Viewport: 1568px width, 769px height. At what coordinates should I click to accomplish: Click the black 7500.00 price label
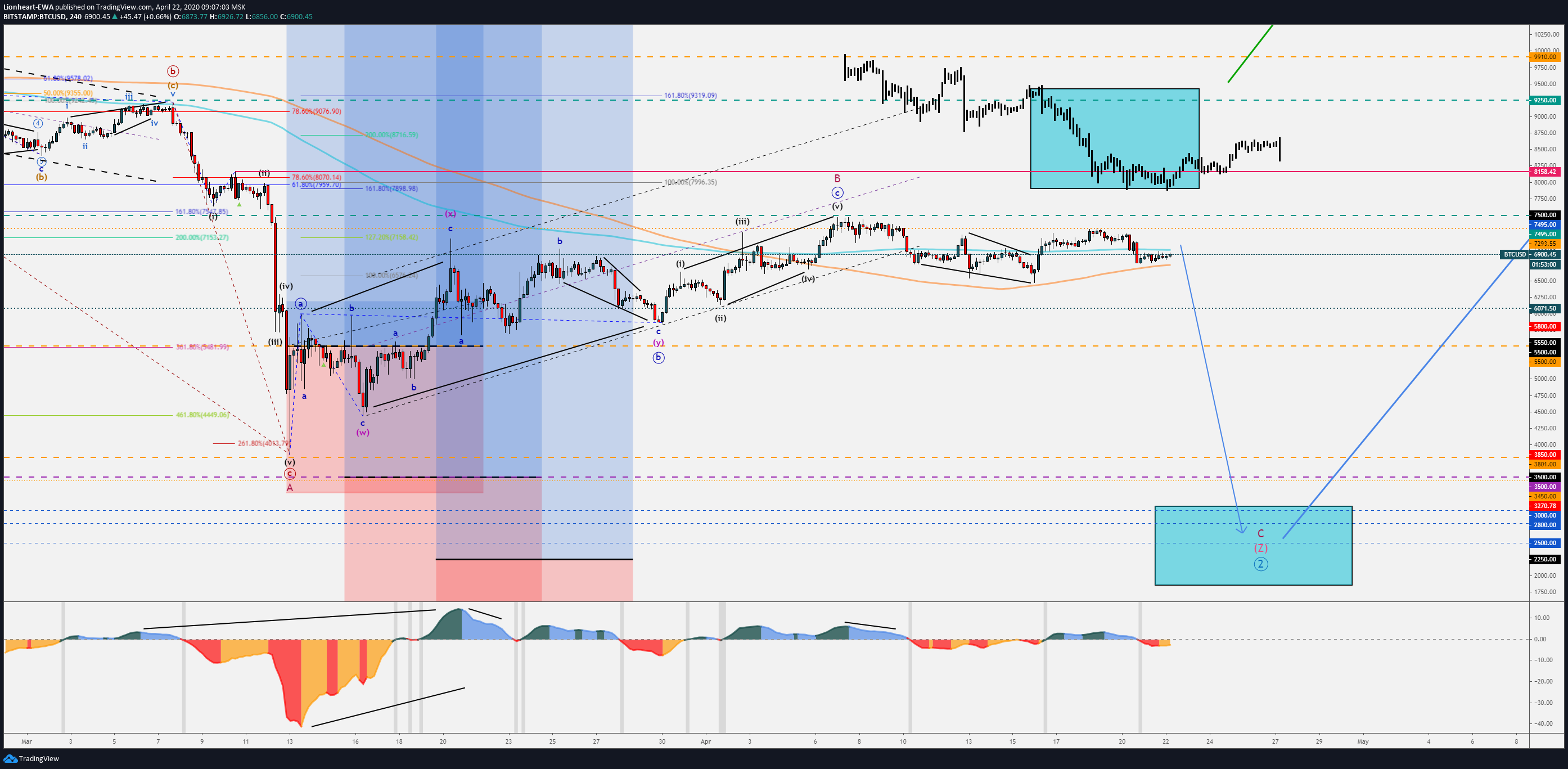1545,215
